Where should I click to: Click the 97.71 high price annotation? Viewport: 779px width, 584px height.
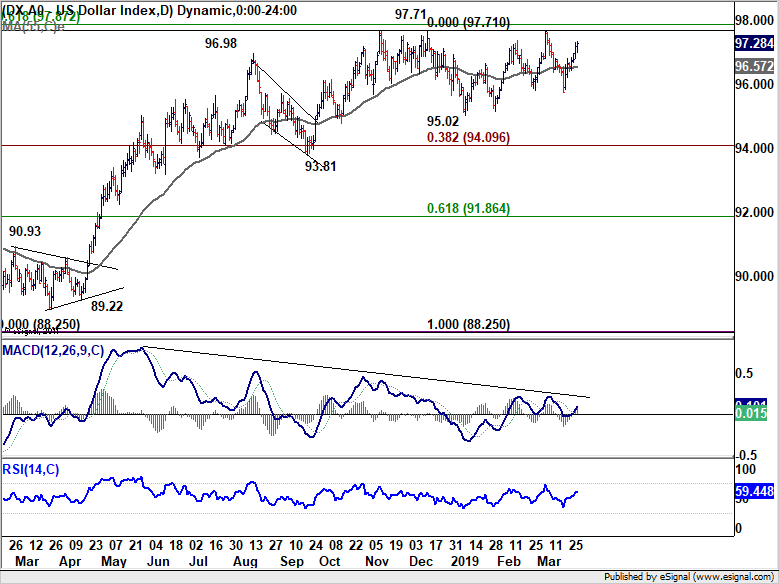click(410, 14)
